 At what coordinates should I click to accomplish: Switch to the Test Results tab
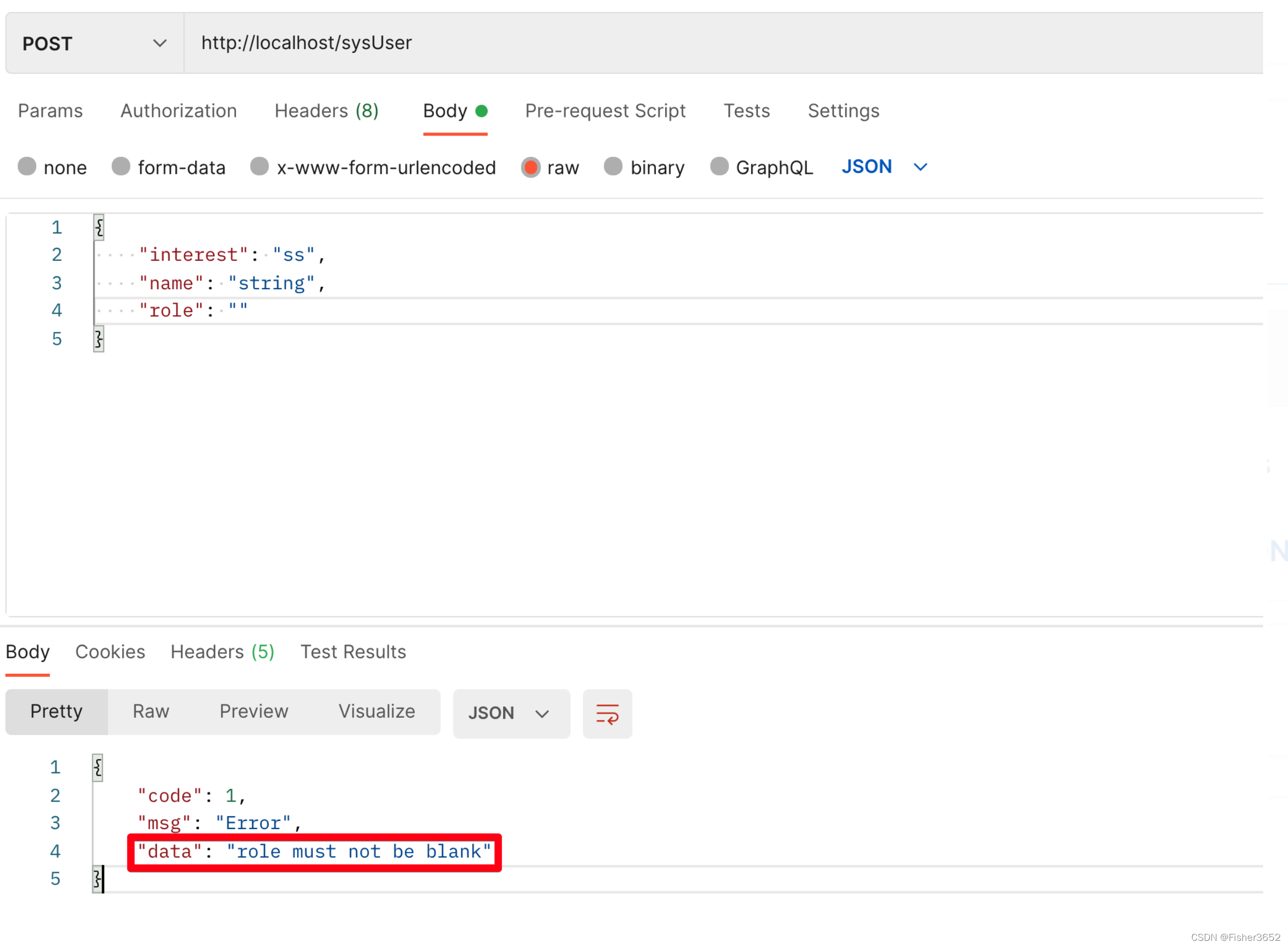point(353,652)
